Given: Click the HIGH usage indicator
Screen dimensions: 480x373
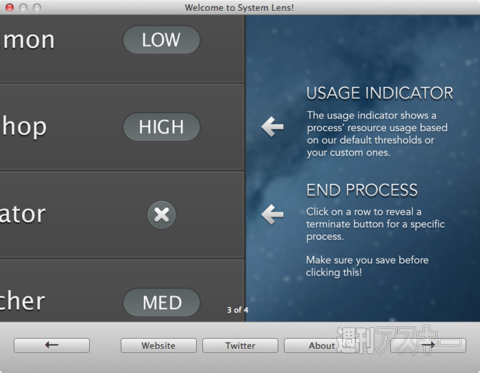Looking at the screenshot, I should [x=162, y=127].
